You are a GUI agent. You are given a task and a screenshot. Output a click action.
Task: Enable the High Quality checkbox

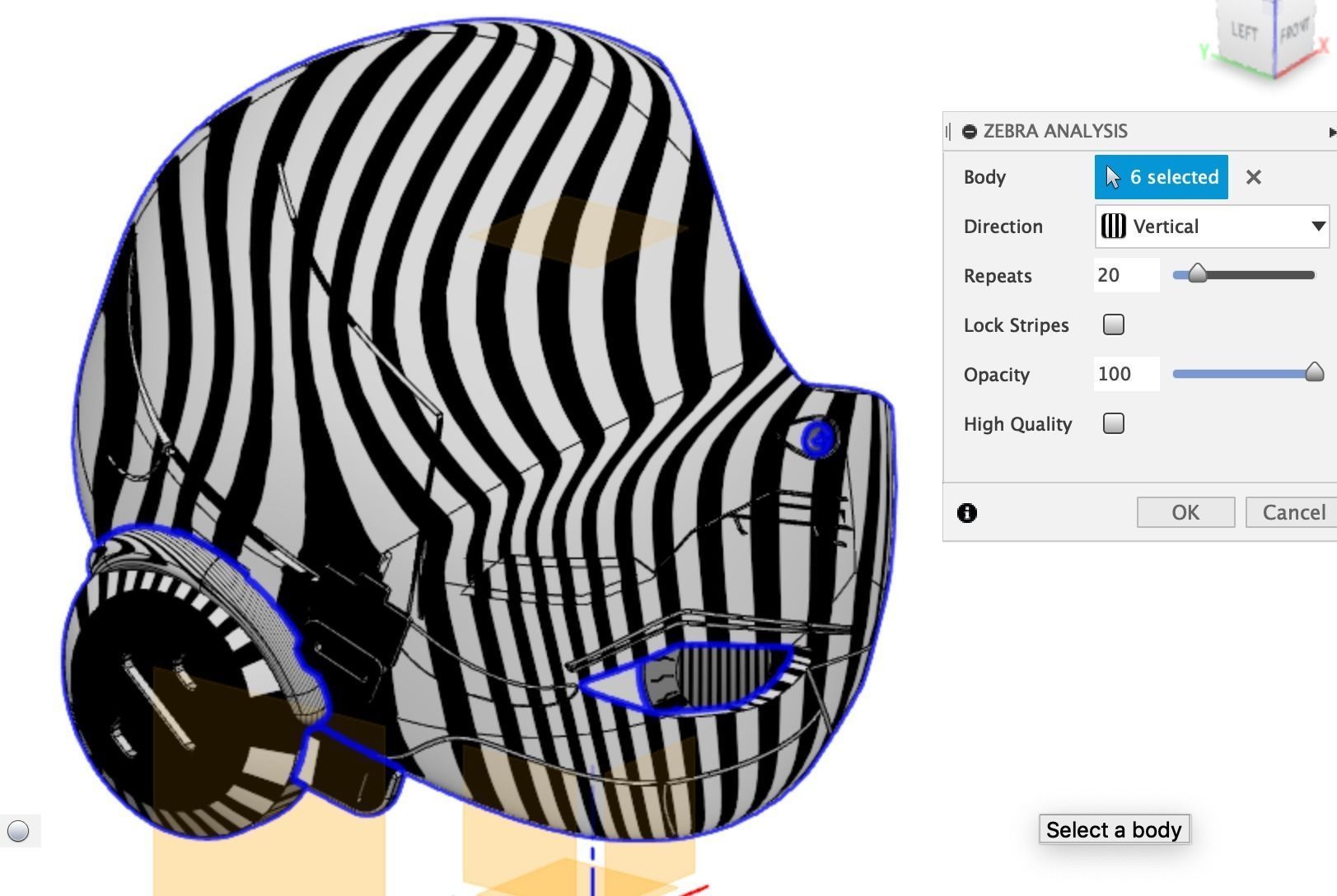pos(1114,423)
